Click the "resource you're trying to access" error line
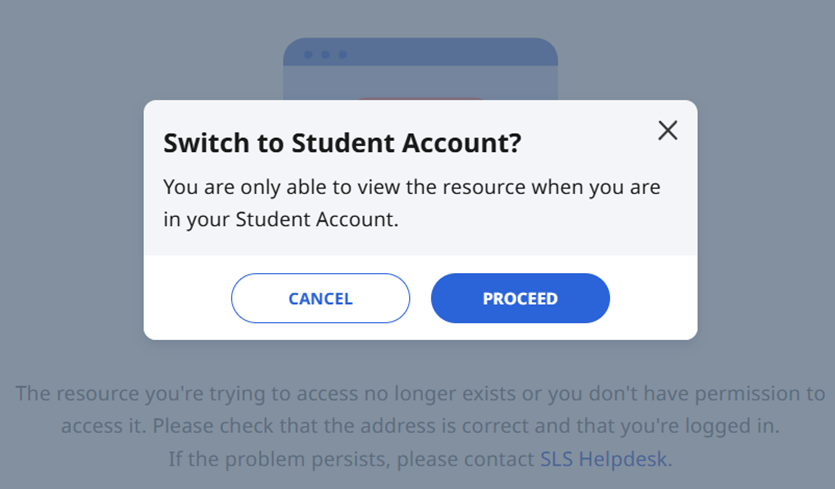This screenshot has height=489, width=835. 420,394
